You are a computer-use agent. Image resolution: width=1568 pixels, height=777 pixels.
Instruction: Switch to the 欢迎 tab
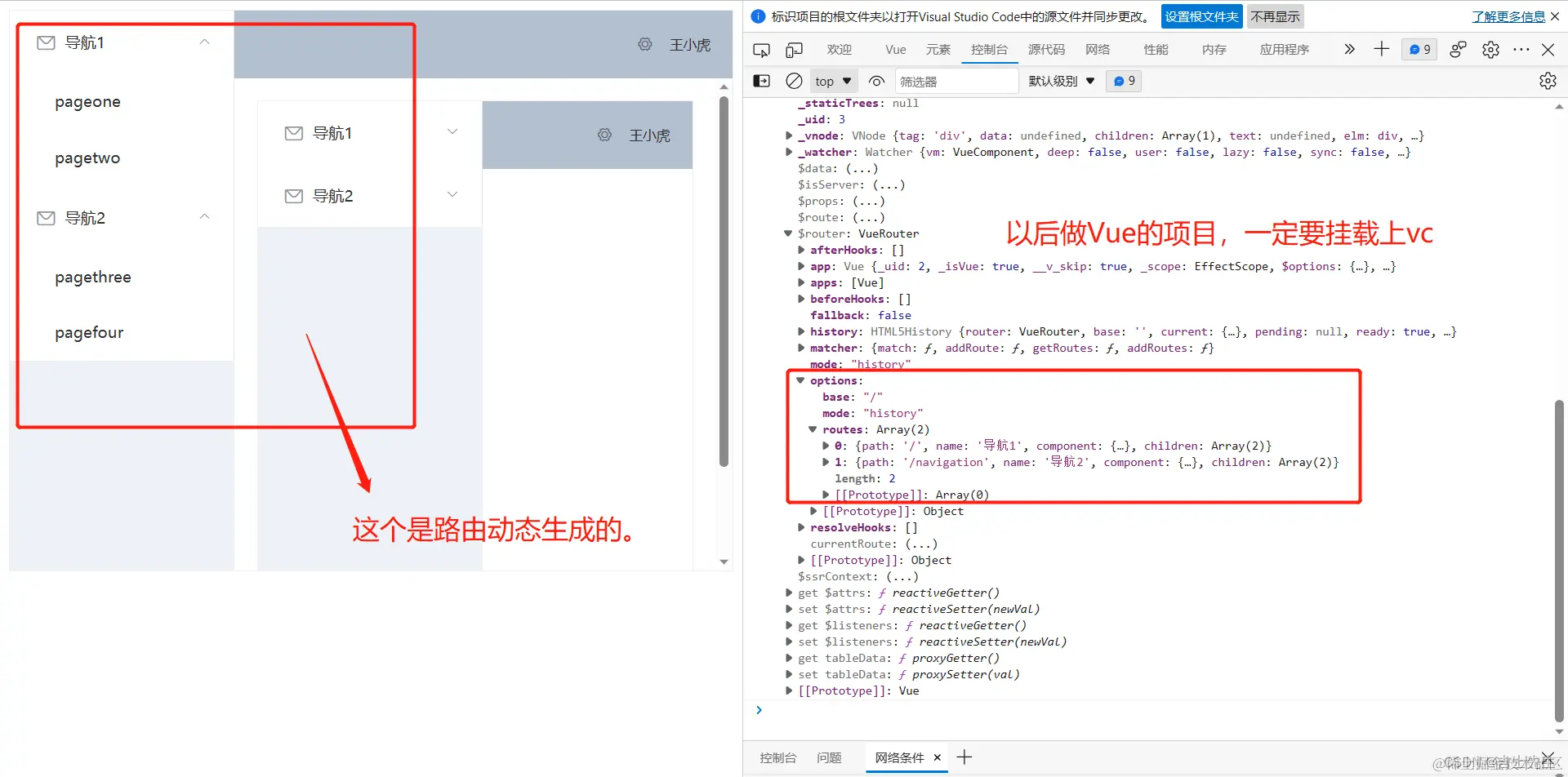click(840, 49)
